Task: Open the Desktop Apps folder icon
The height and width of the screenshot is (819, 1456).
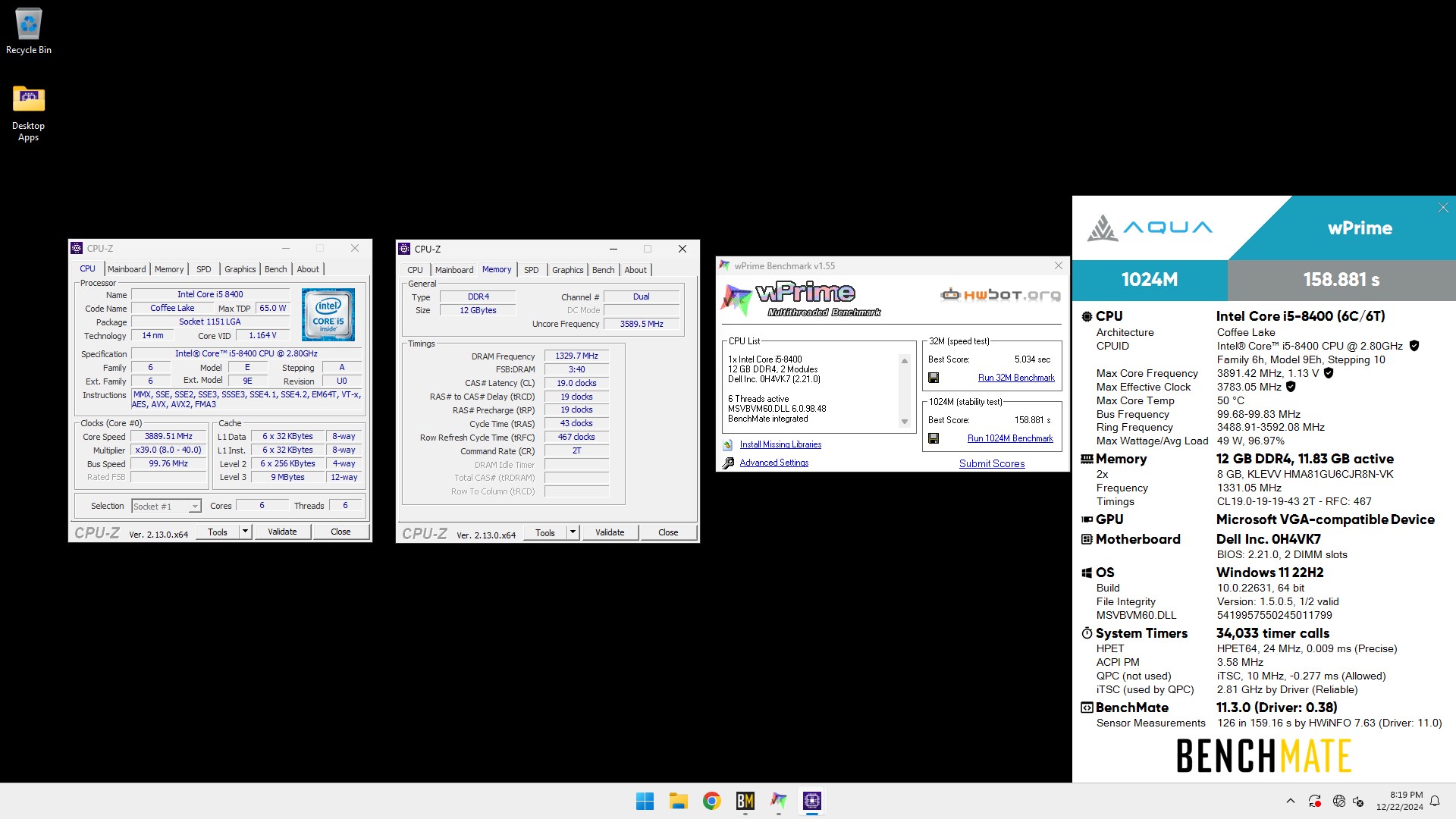Action: [x=29, y=114]
